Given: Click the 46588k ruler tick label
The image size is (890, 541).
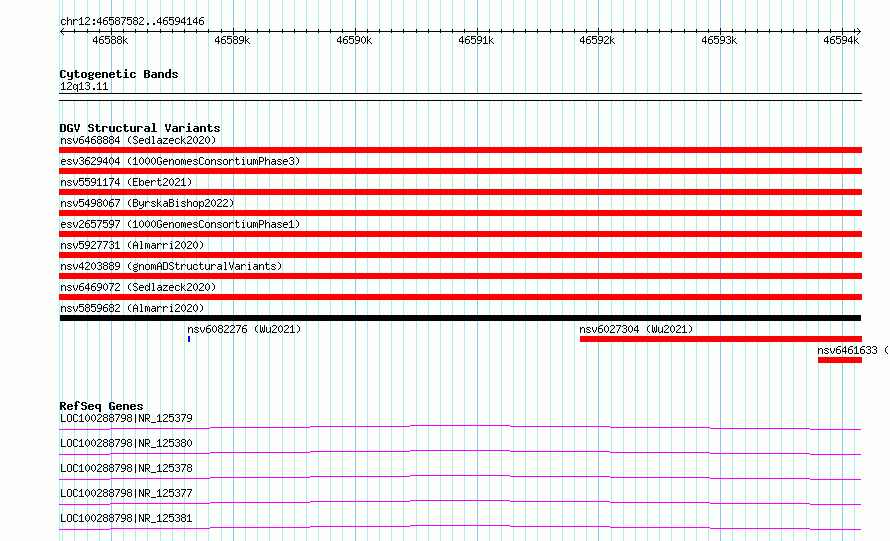Looking at the screenshot, I should [110, 40].
